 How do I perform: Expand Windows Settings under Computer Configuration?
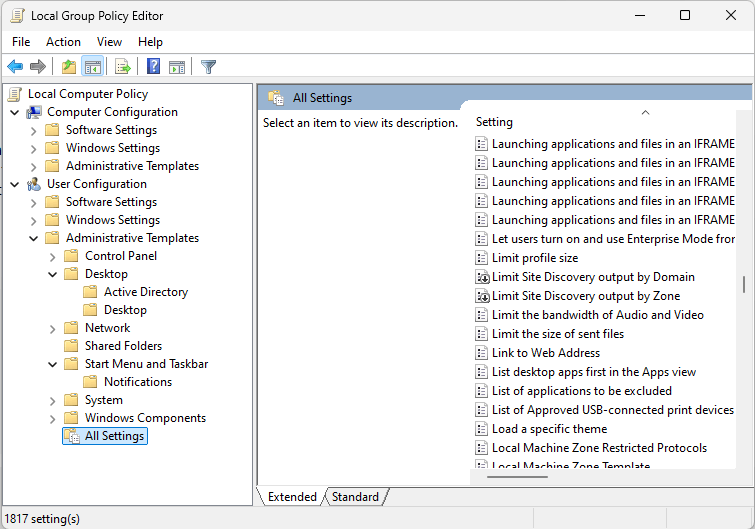tap(33, 149)
